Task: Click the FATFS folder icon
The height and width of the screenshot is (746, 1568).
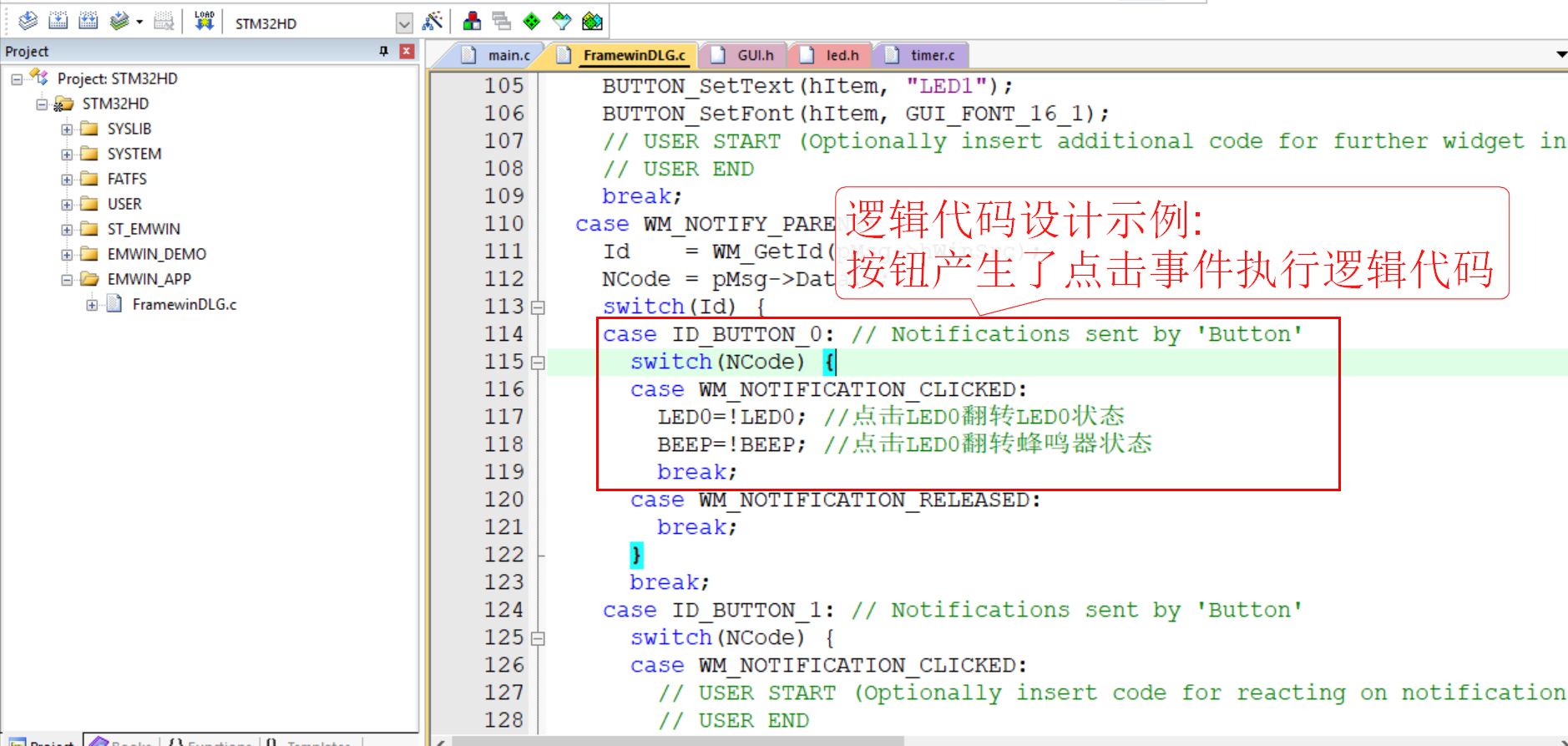Action: click(x=89, y=179)
